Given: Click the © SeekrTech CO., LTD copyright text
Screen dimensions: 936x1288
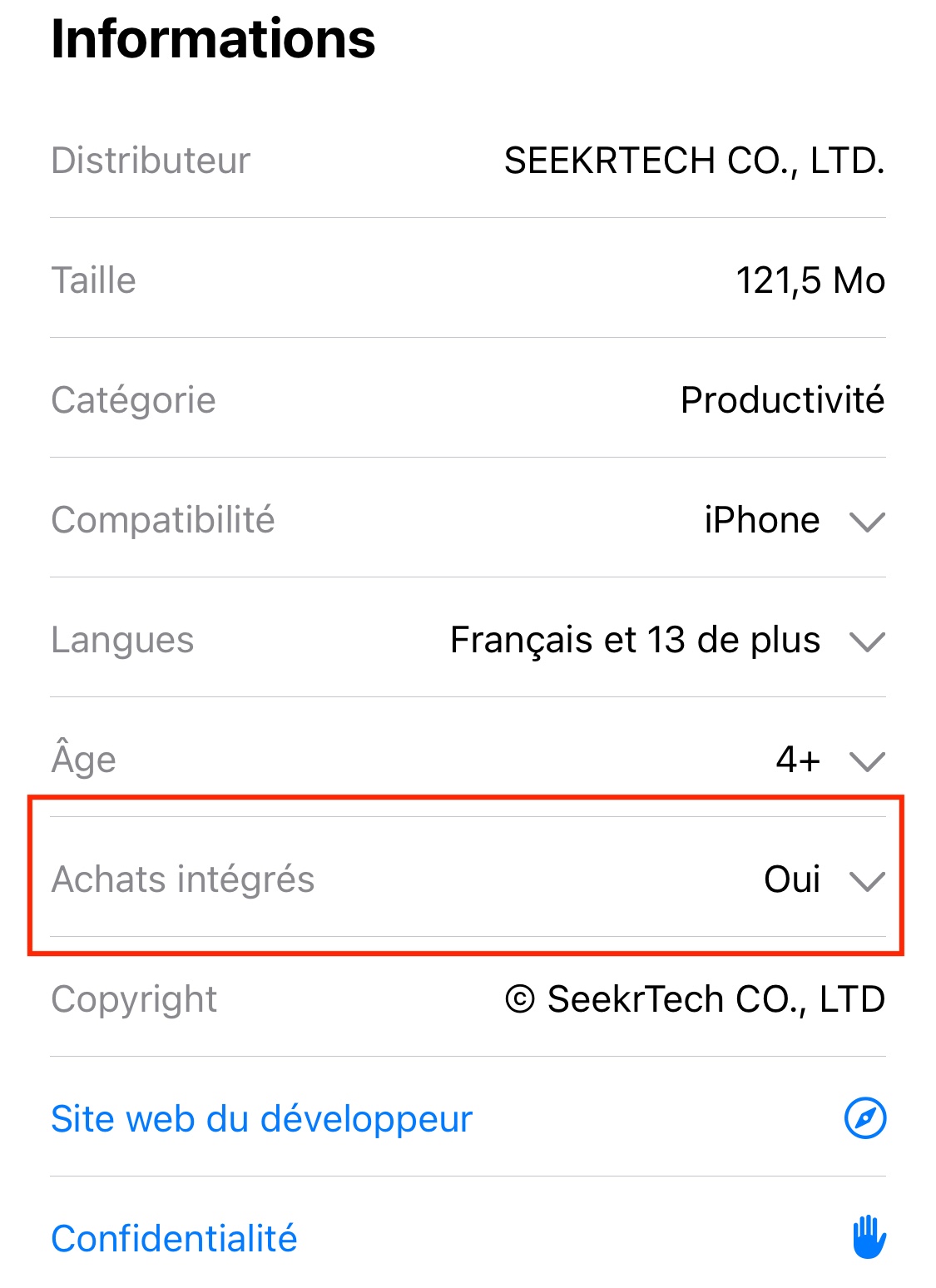Looking at the screenshot, I should point(694,999).
